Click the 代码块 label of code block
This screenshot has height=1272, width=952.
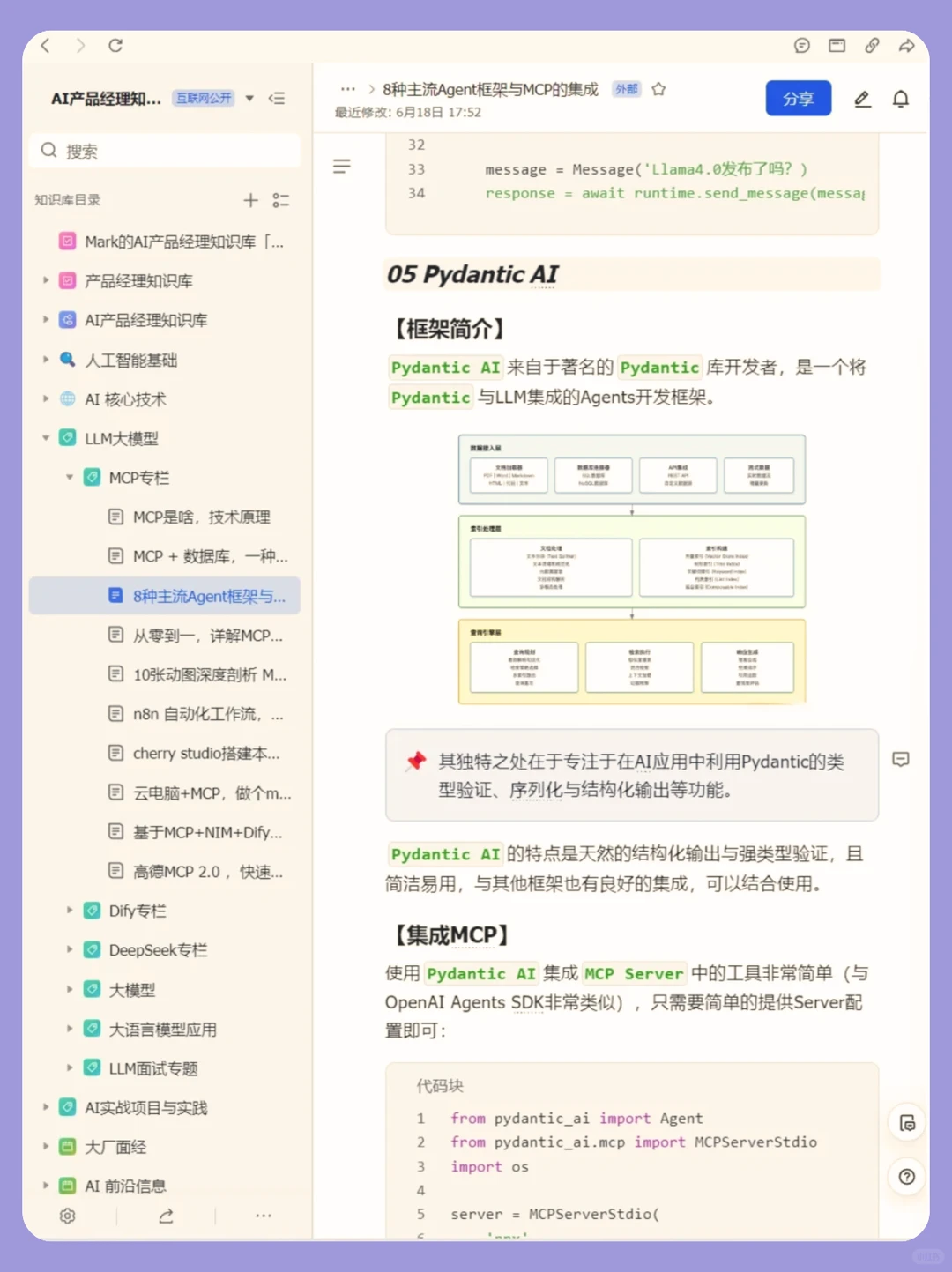[440, 1085]
